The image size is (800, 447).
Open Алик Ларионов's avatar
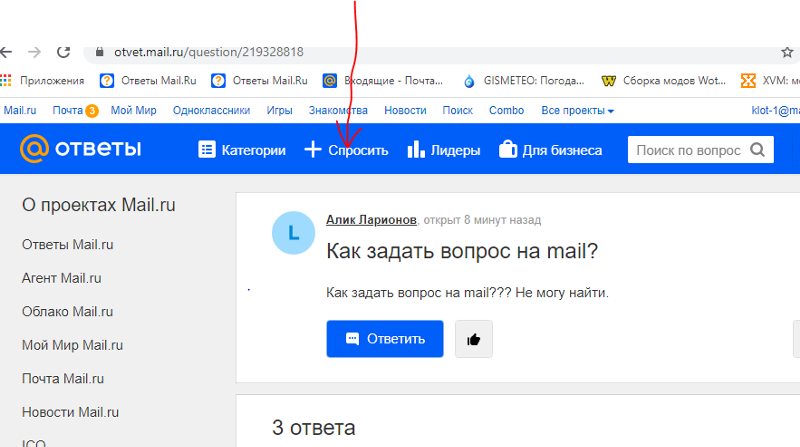coord(293,233)
